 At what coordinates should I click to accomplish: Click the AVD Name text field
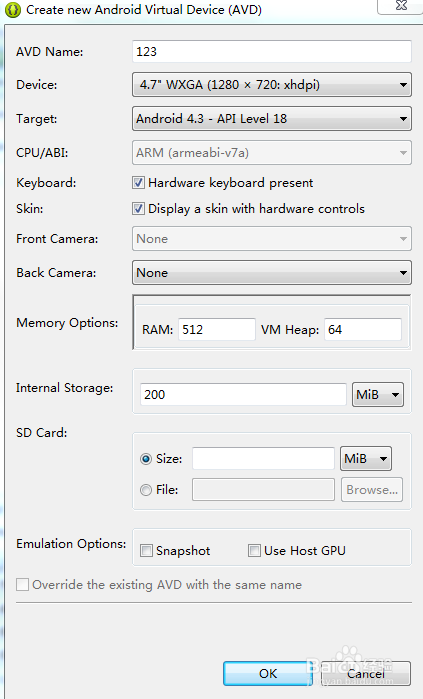tap(271, 52)
